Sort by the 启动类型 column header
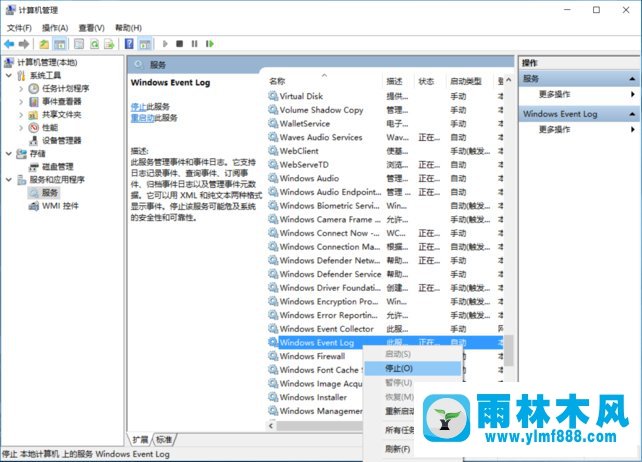 point(466,81)
